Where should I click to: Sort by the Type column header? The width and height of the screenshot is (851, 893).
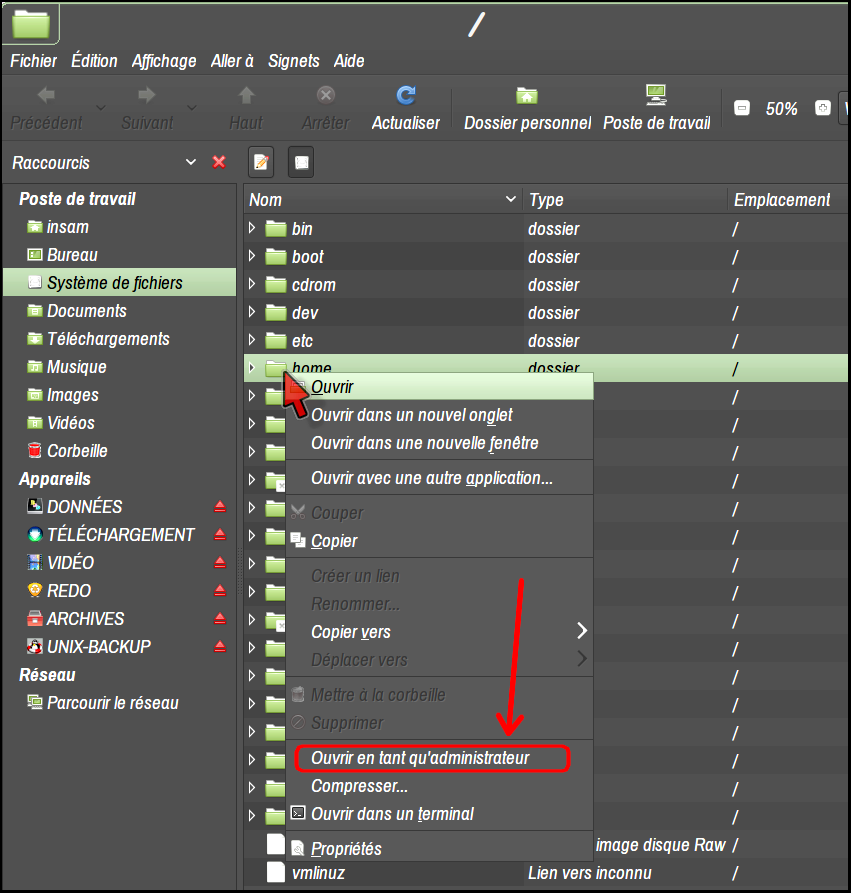click(x=547, y=200)
